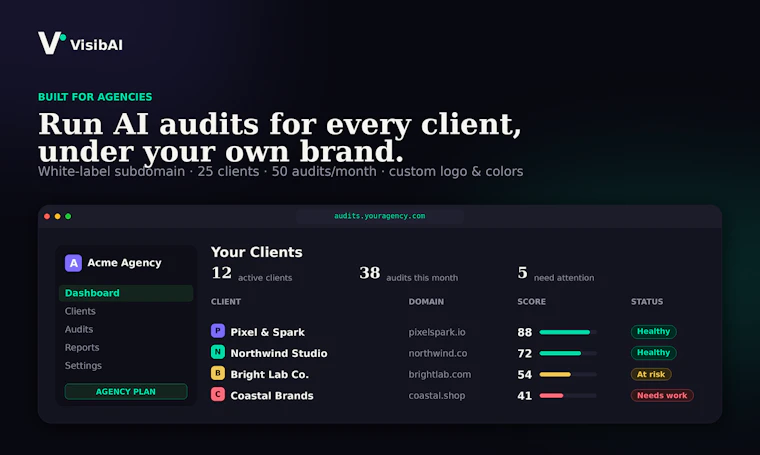
Task: Click the pixelspark.io domain
Action: tap(437, 332)
